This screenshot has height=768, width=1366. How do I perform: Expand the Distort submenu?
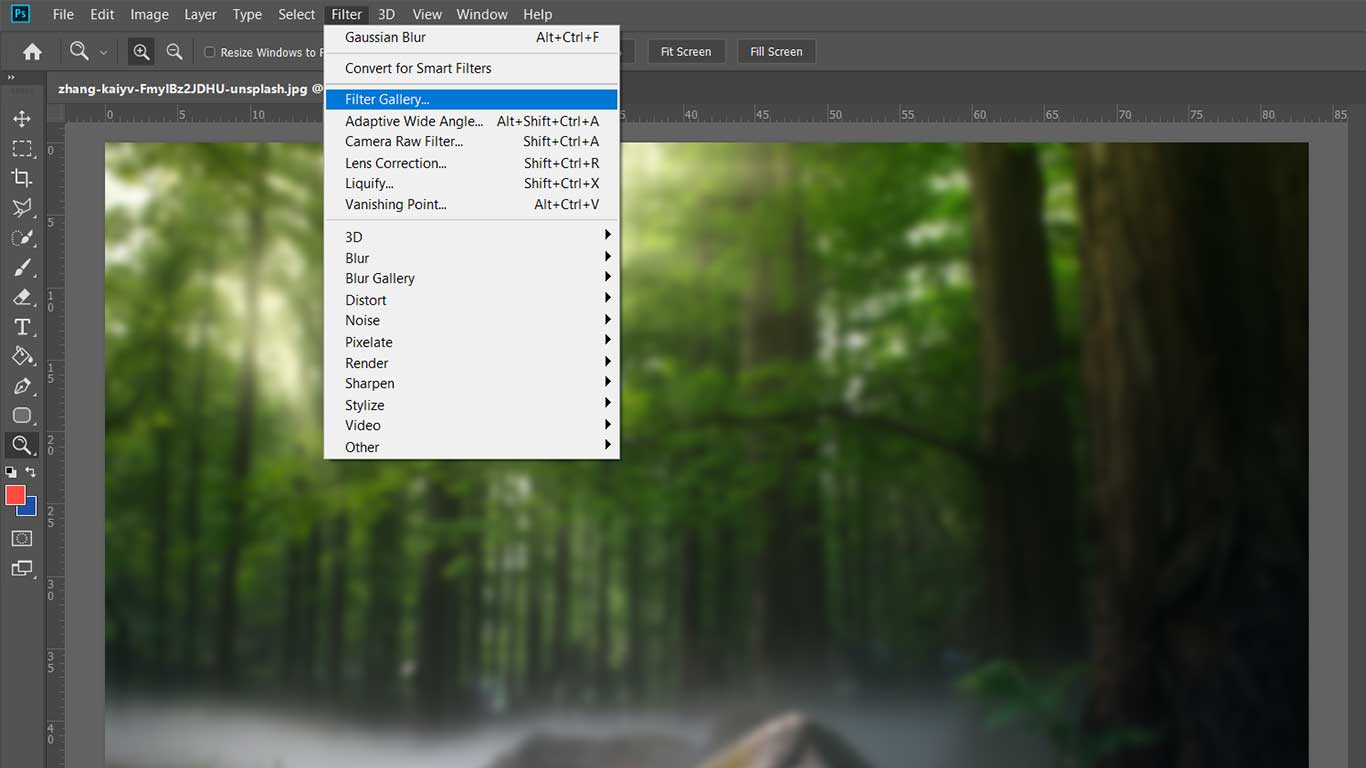(x=471, y=300)
